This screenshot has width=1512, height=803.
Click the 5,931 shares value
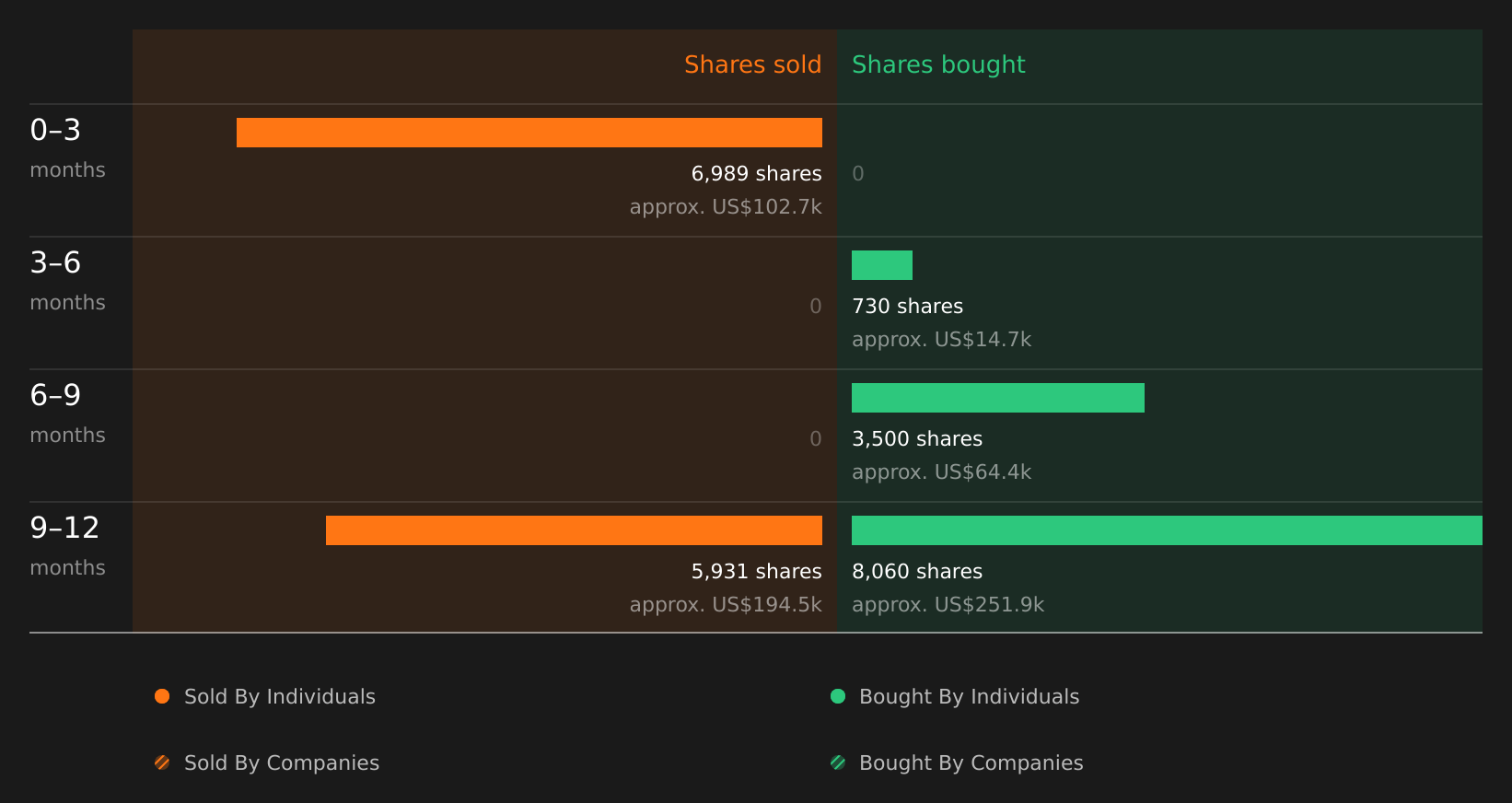coord(756,571)
